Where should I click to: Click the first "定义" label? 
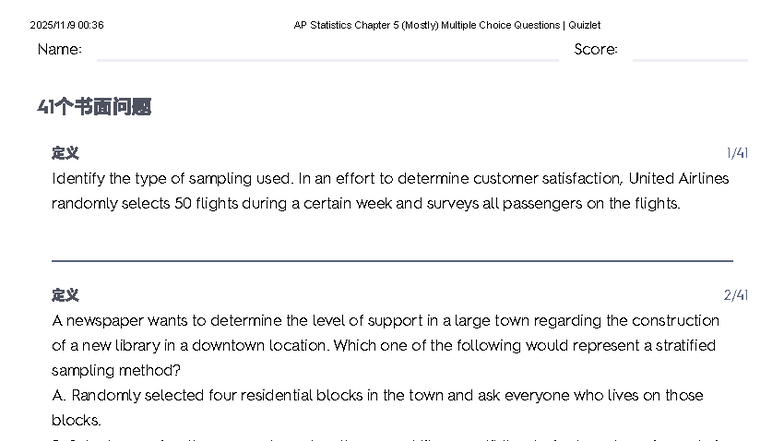(x=65, y=153)
